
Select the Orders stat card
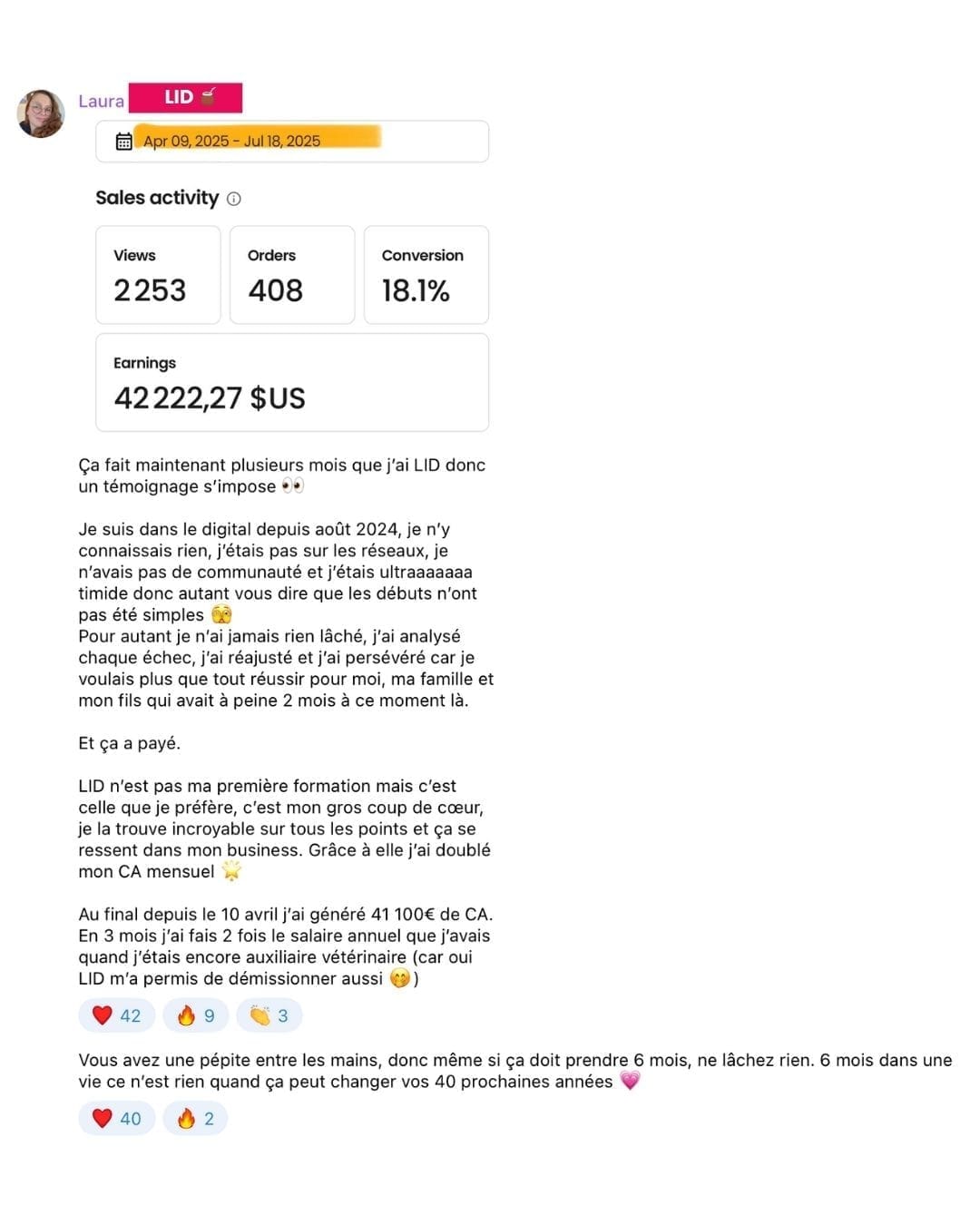[x=291, y=275]
